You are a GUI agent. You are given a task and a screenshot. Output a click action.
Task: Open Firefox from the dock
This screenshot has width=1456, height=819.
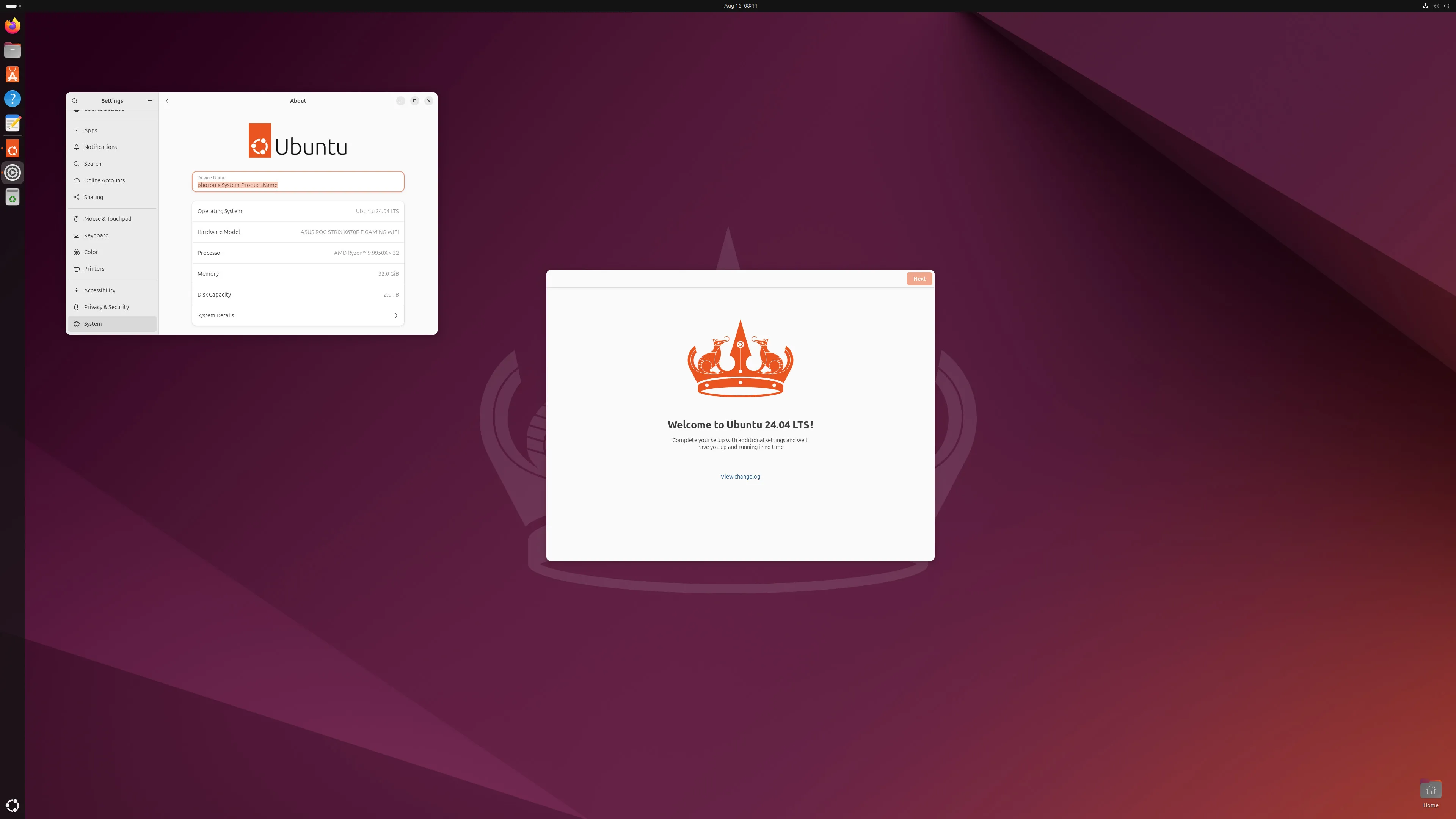pos(13,26)
